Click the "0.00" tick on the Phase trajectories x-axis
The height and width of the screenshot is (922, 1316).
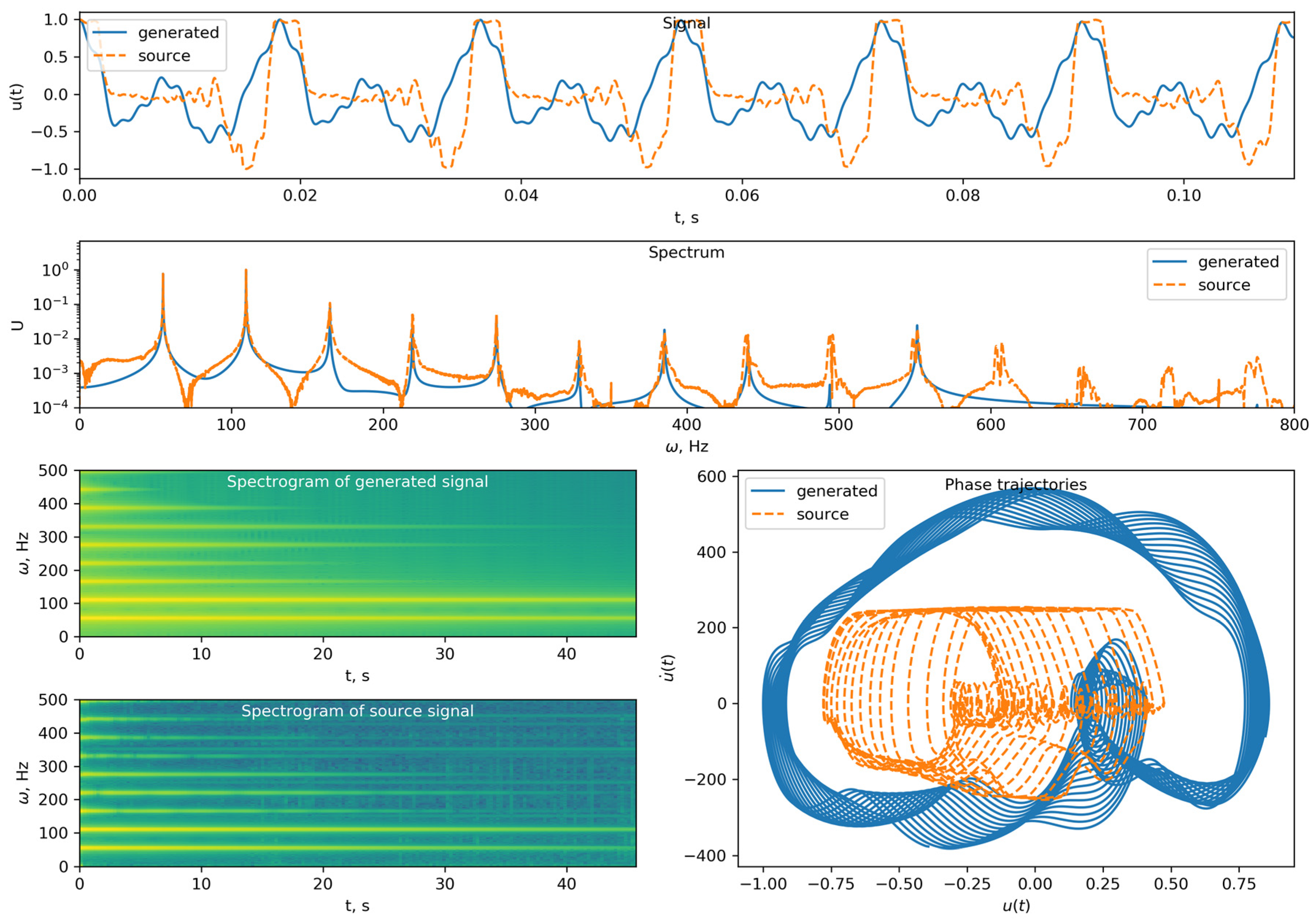(1035, 884)
